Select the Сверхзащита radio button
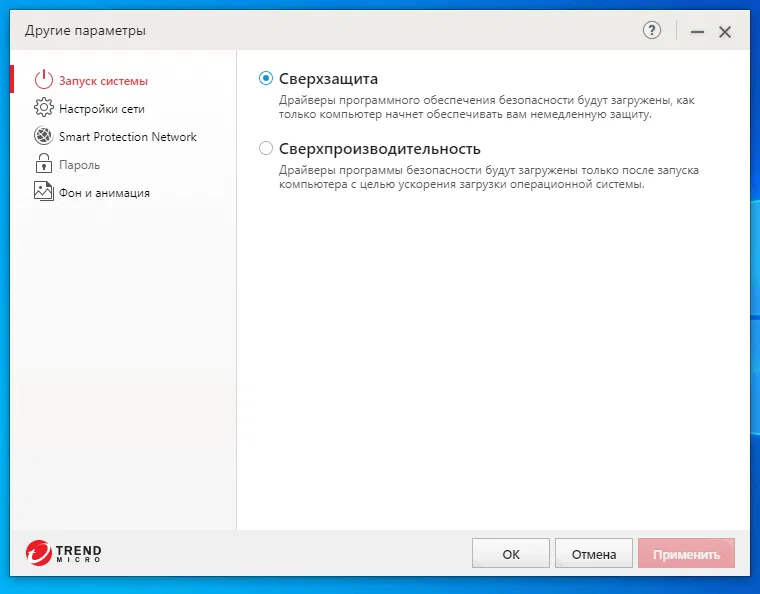The height and width of the screenshot is (594, 760). (x=266, y=78)
